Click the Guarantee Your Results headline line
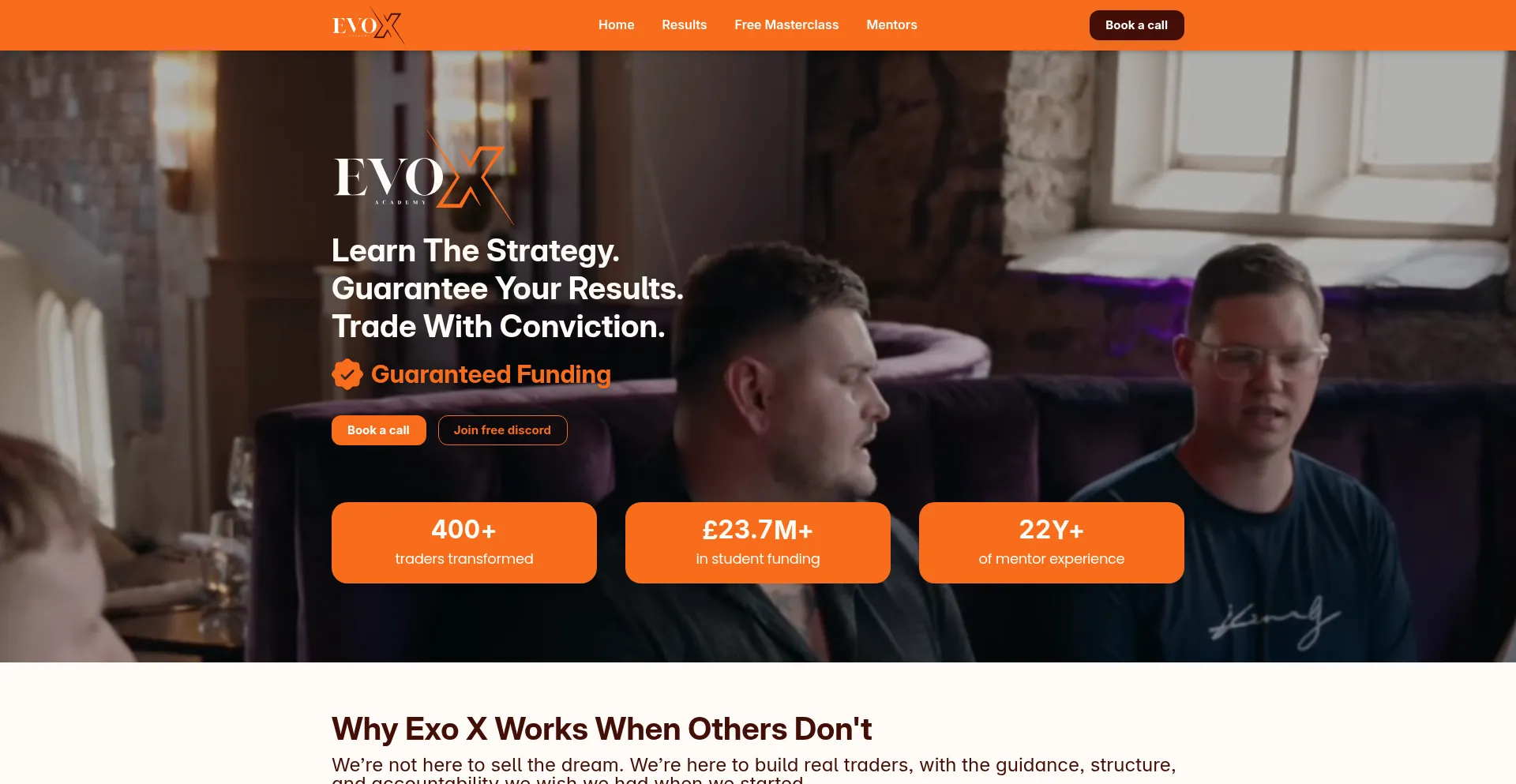Screen dimensions: 1516x784 tap(508, 289)
